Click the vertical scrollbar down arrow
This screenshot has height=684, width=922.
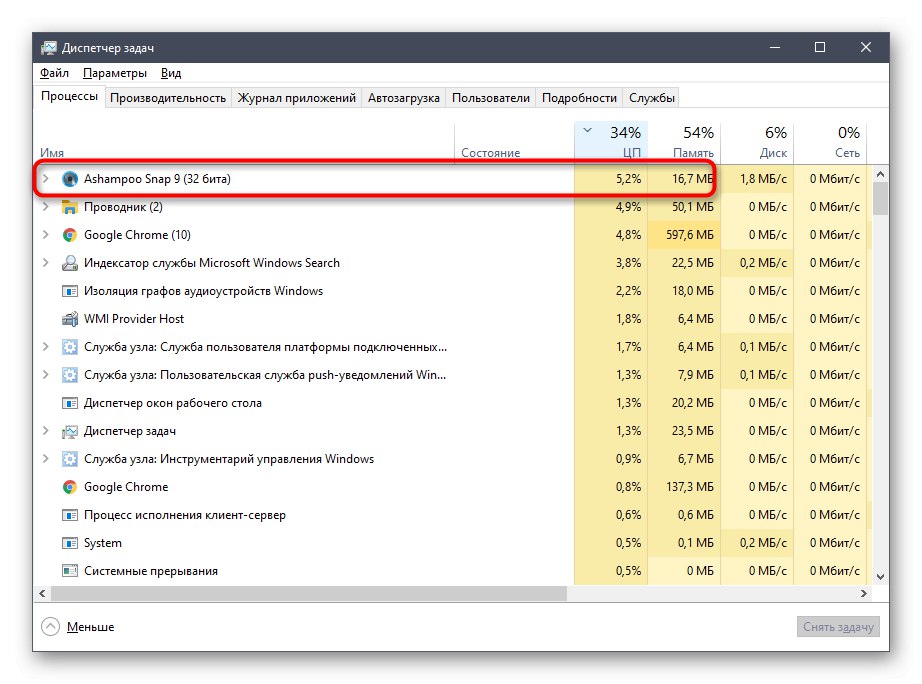pos(880,576)
